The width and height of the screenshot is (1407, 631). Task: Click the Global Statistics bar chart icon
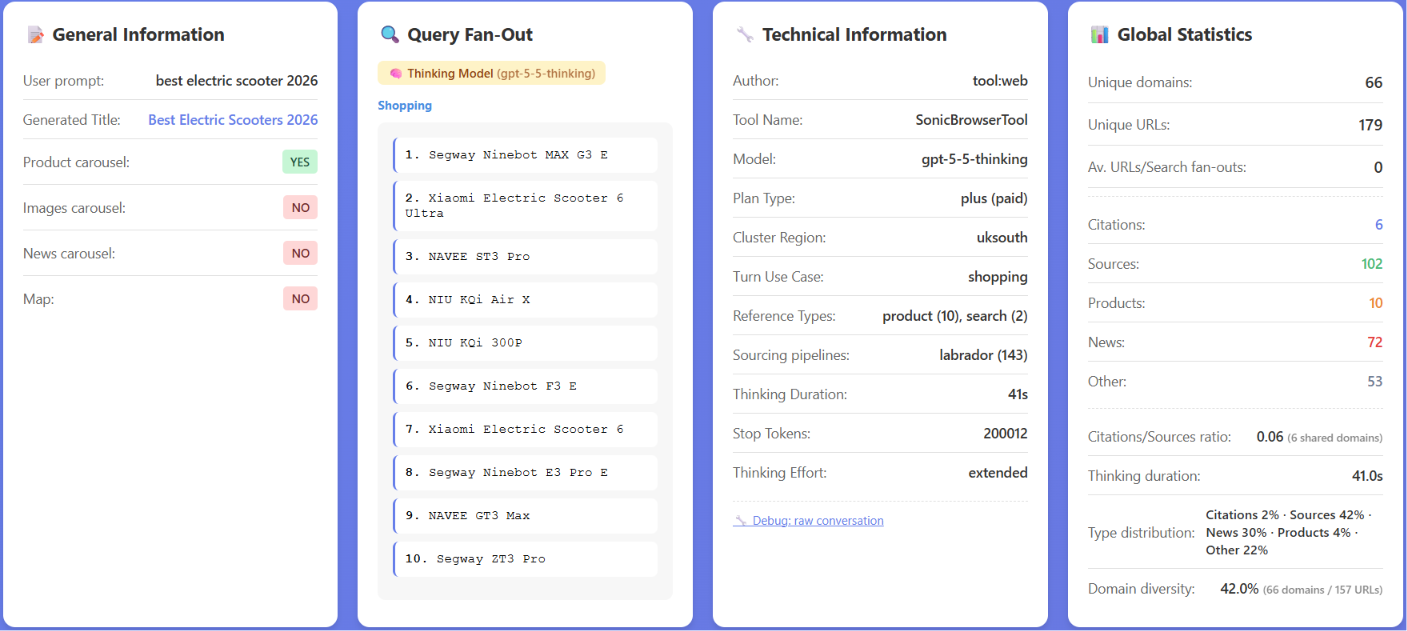[1100, 35]
